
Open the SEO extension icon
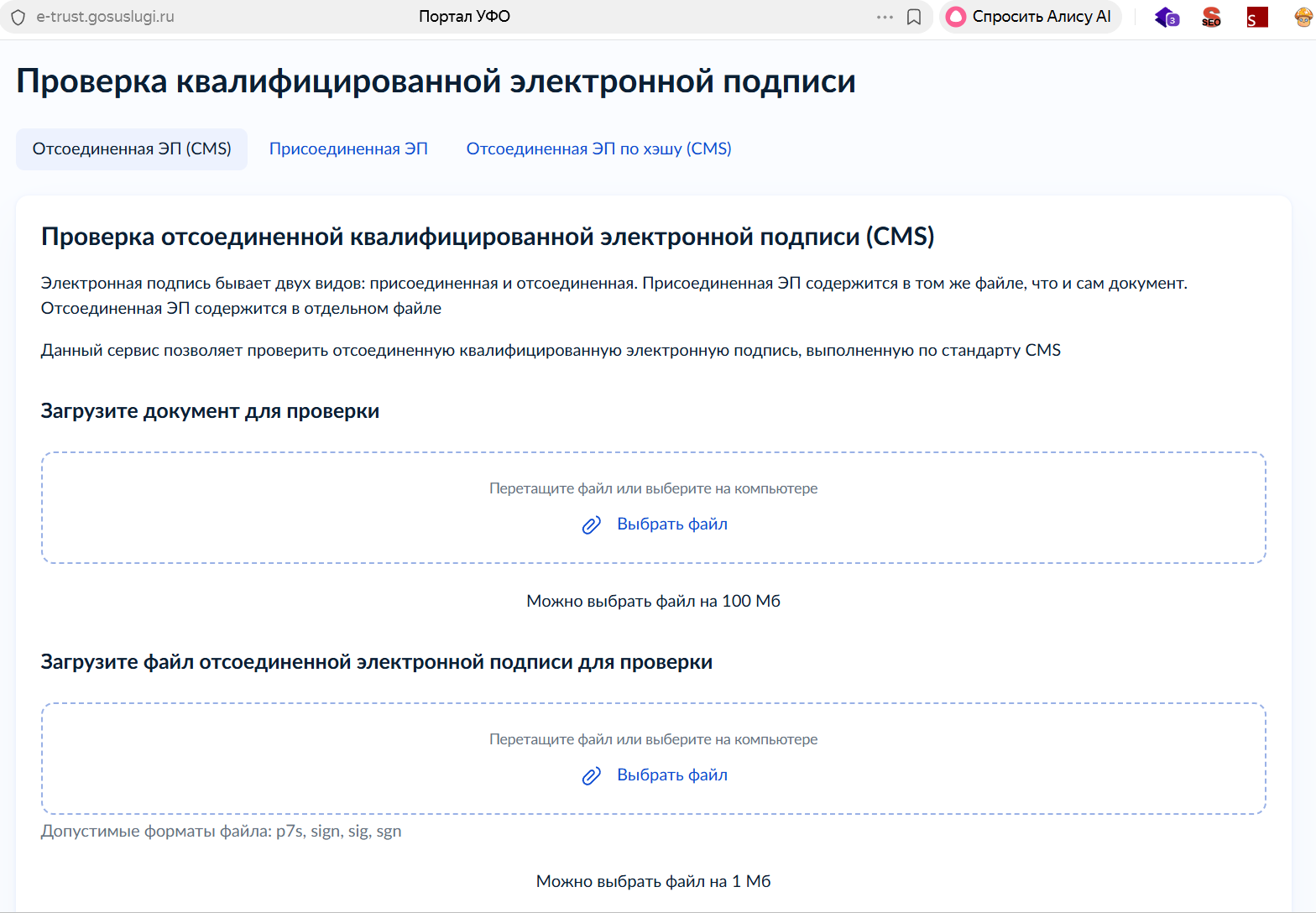point(1211,17)
